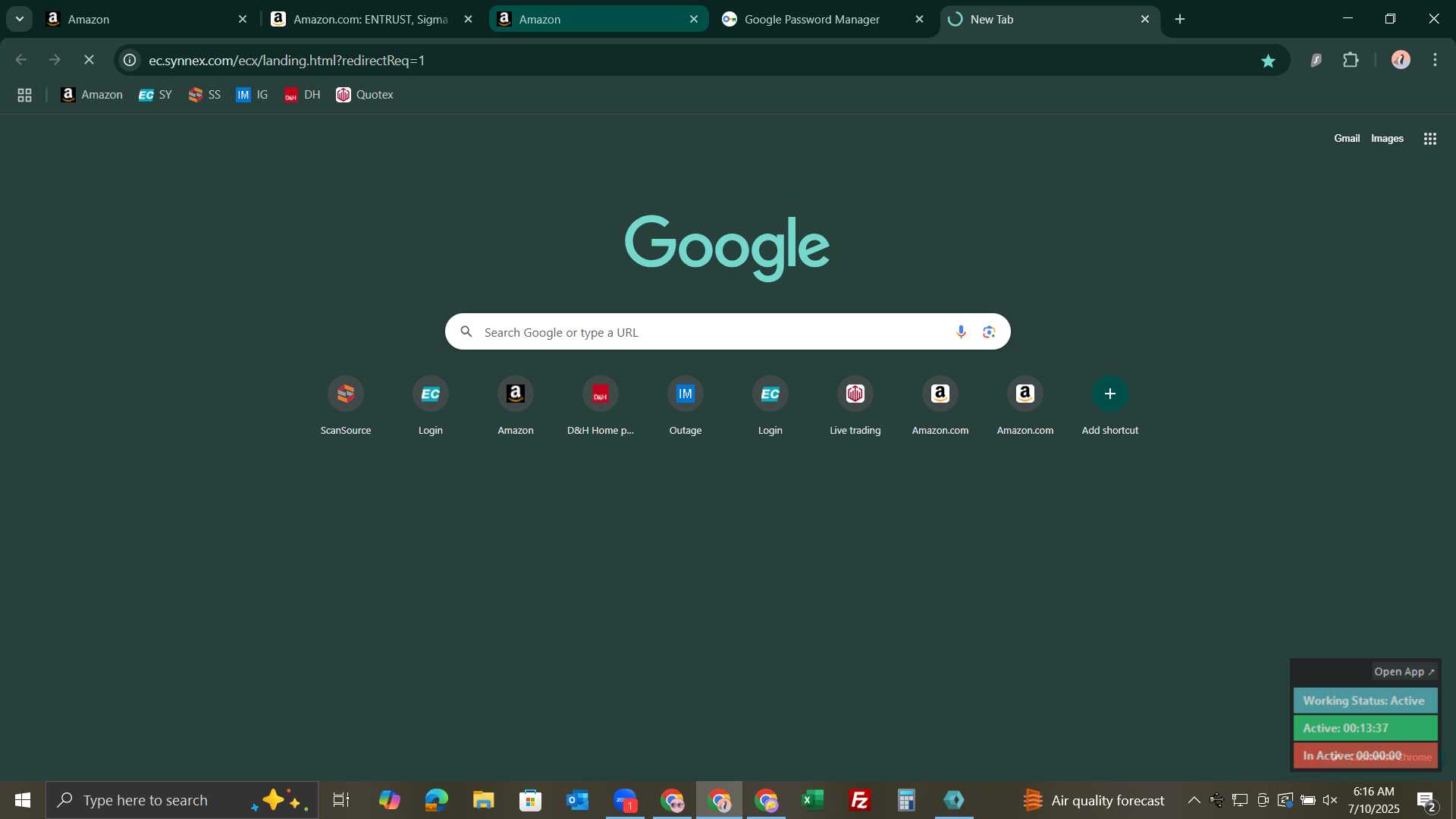
Task: Open the apps grid in bookmarks bar
Action: pyautogui.click(x=24, y=95)
